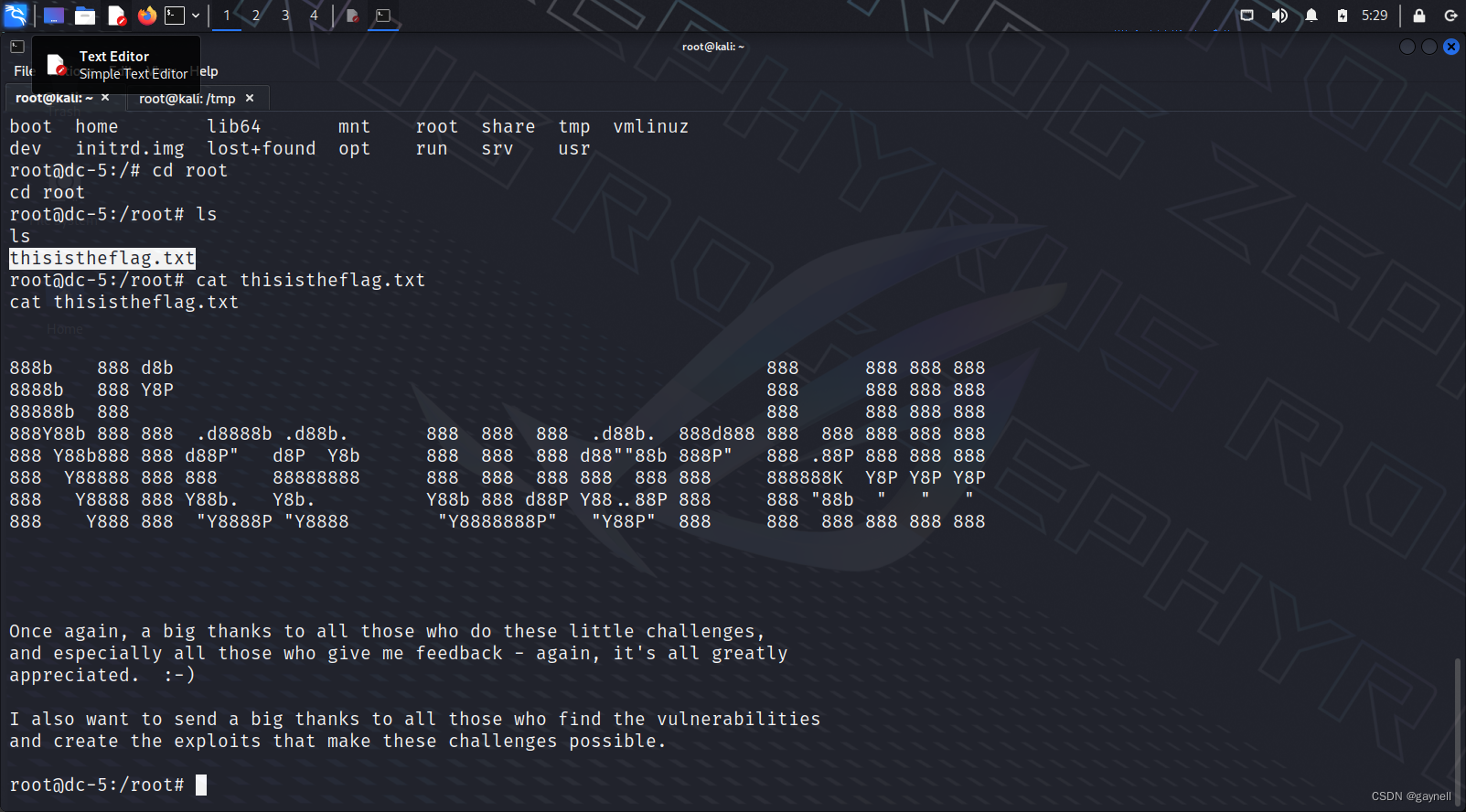Image resolution: width=1466 pixels, height=812 pixels.
Task: Close the terminal window
Action: 1451,47
